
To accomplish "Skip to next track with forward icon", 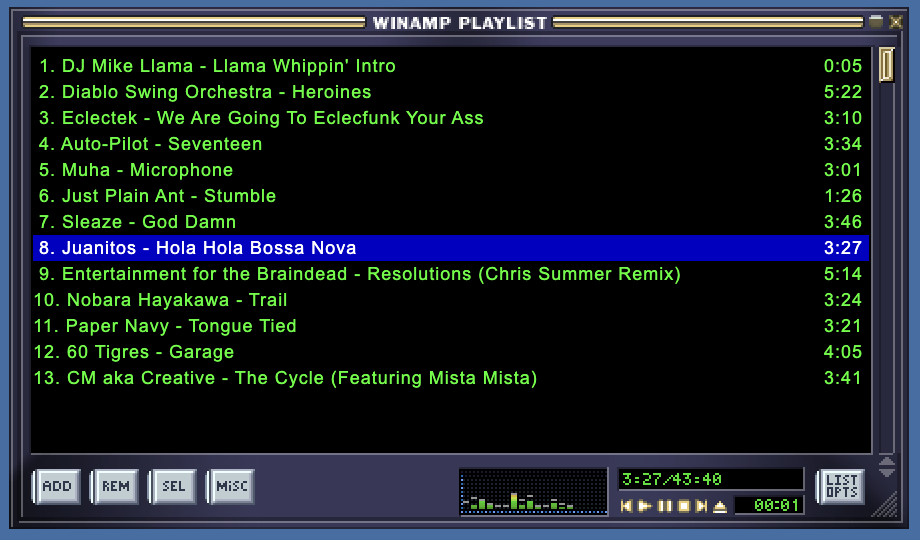I will (x=701, y=506).
